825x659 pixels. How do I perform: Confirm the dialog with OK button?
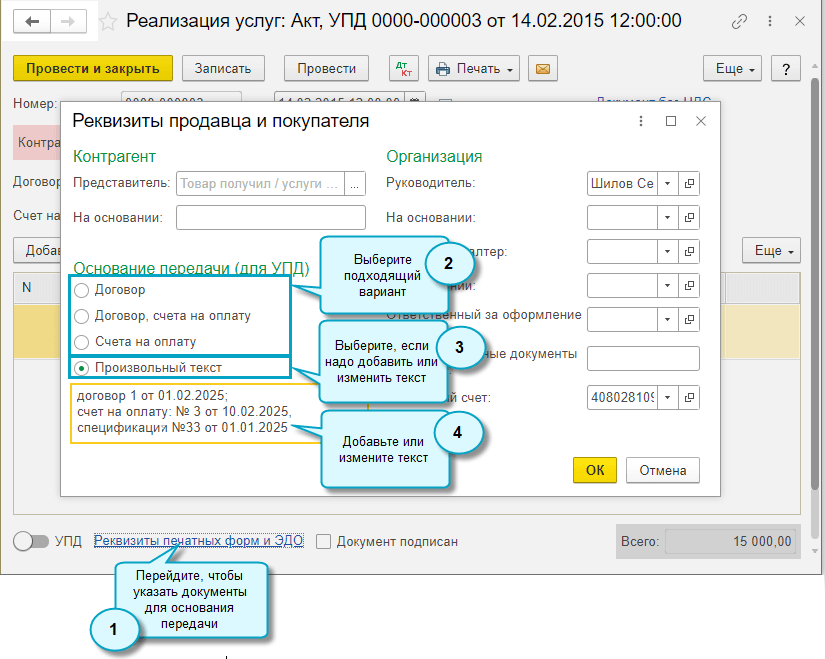[595, 470]
